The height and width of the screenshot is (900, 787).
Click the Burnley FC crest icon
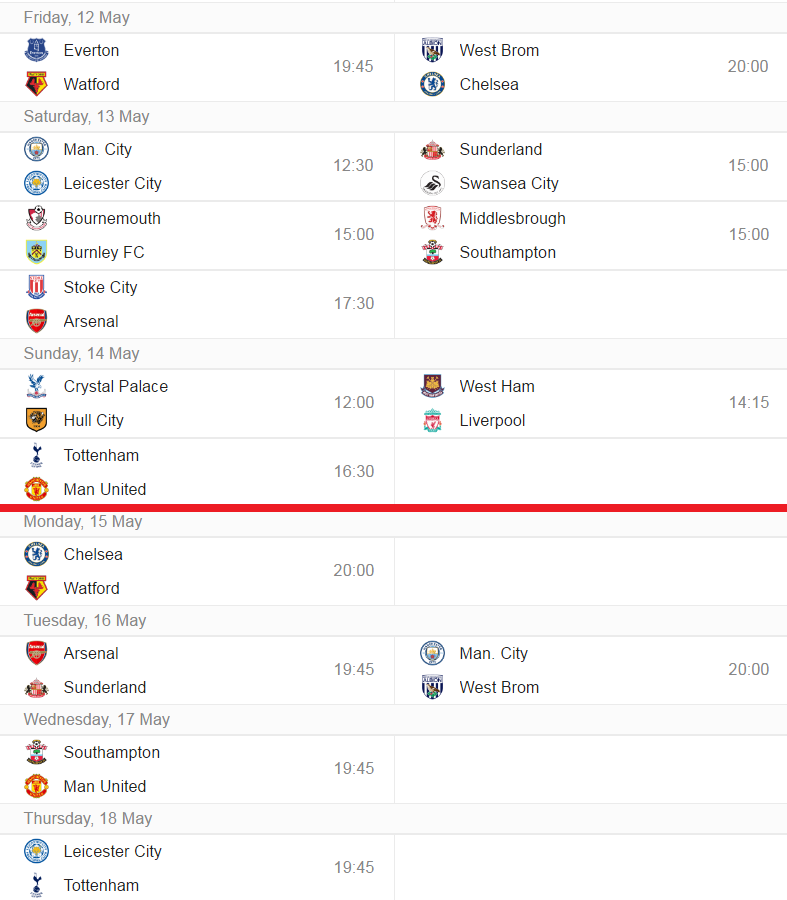coord(36,252)
